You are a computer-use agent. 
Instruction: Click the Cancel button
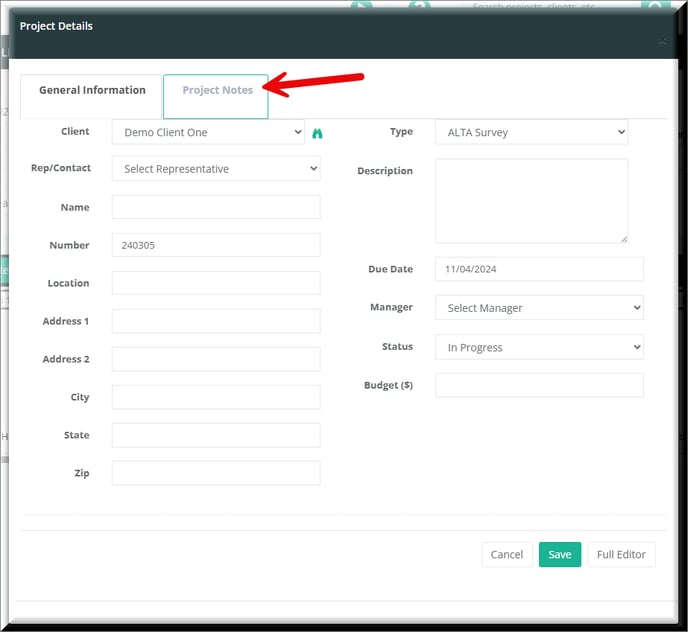click(x=506, y=555)
